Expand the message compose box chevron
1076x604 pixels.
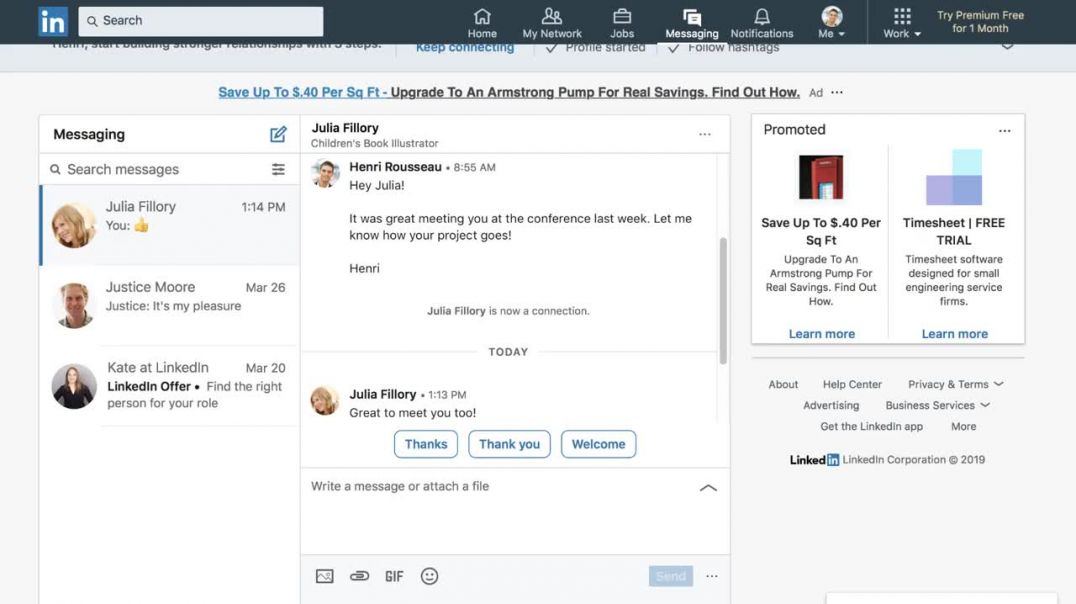pos(708,488)
